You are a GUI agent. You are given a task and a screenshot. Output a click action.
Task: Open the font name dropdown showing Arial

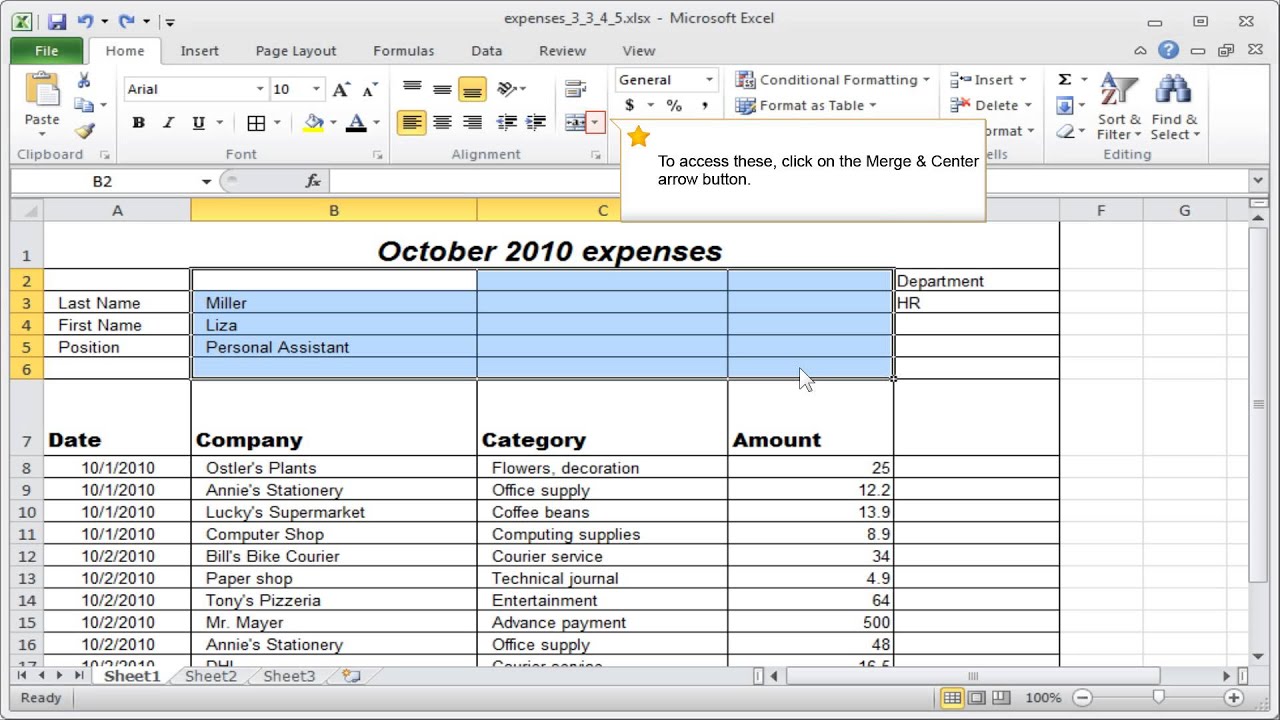[x=260, y=89]
